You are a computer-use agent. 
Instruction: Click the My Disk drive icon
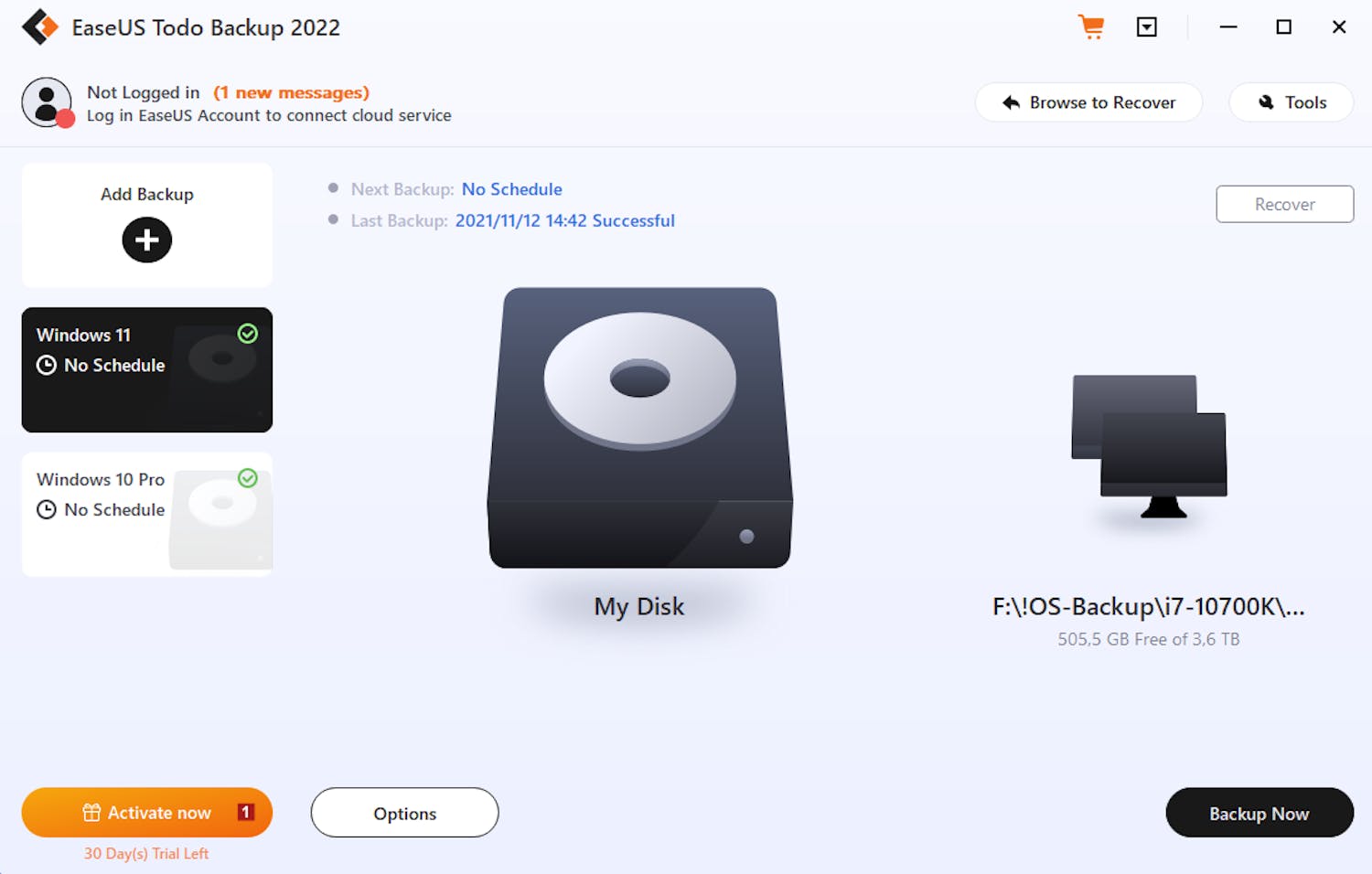coord(640,428)
